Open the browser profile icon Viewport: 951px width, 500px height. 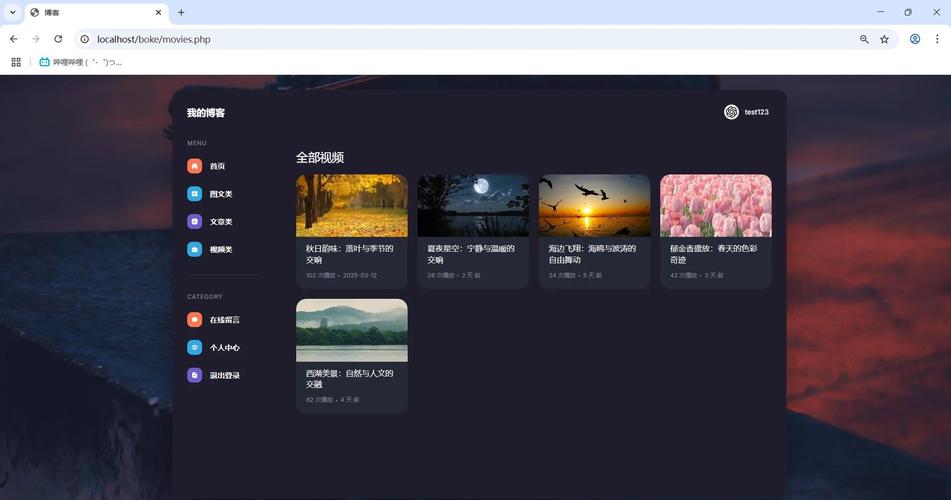coord(915,39)
